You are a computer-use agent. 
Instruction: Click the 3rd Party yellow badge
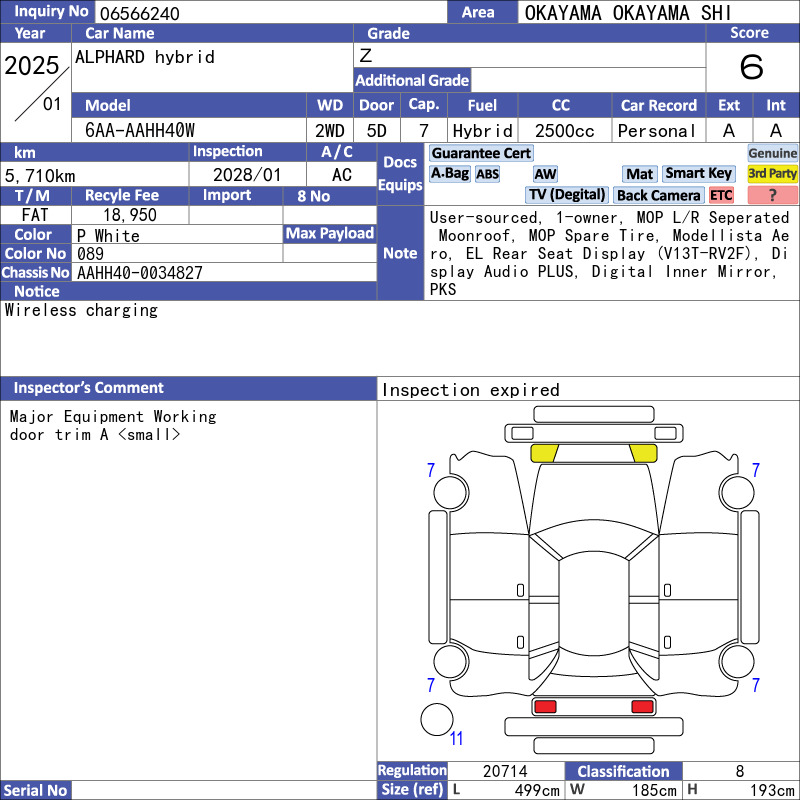click(x=772, y=173)
